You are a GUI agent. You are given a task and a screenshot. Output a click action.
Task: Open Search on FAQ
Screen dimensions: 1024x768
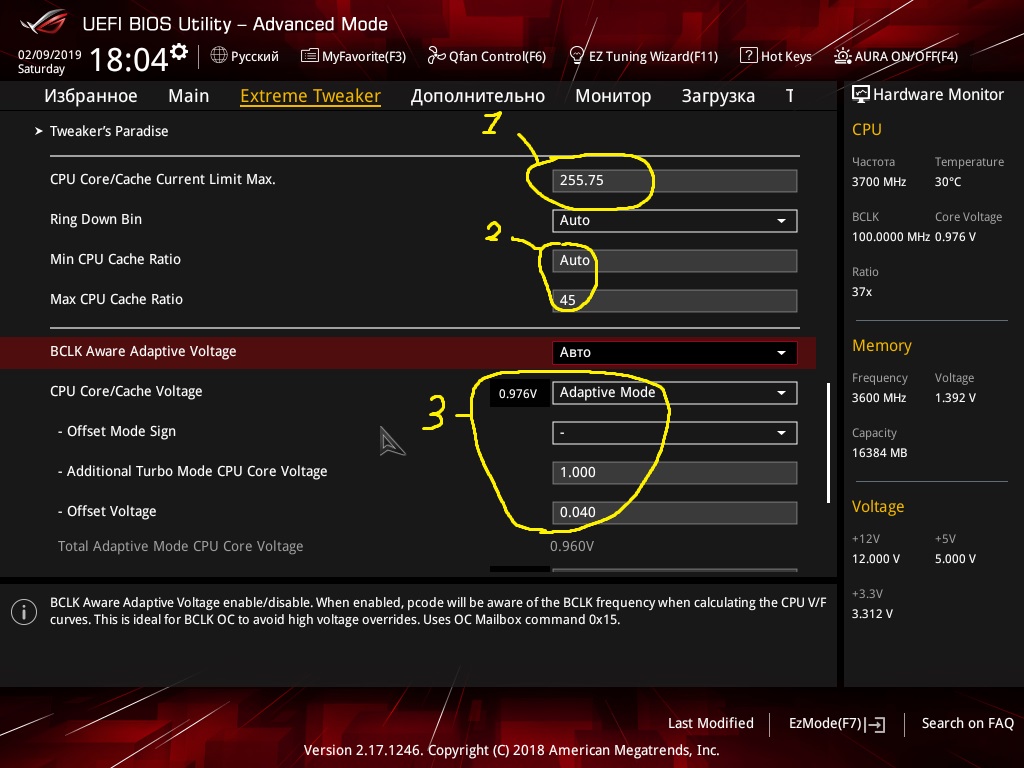coord(967,724)
